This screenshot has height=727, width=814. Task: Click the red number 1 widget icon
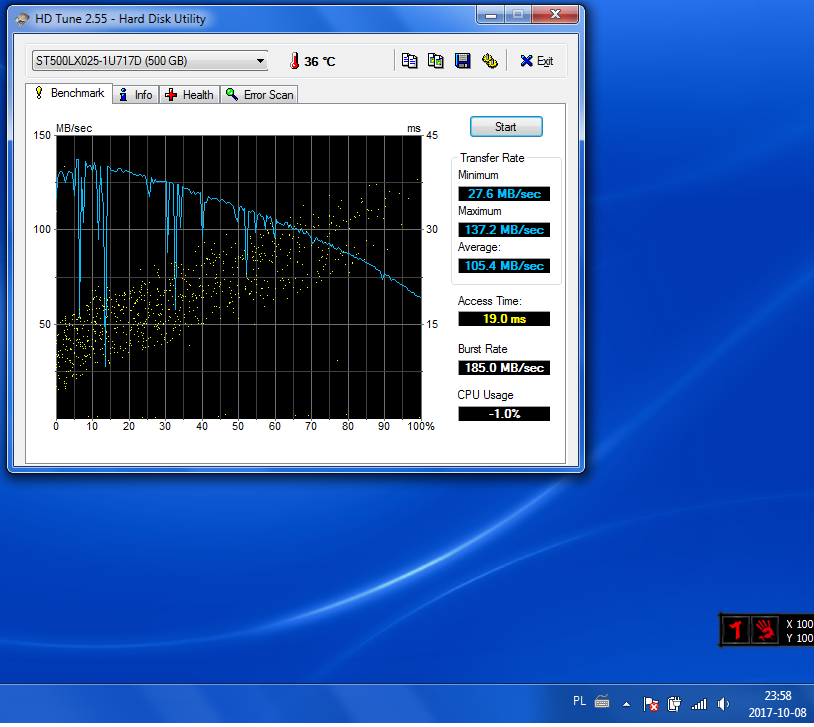(x=736, y=630)
